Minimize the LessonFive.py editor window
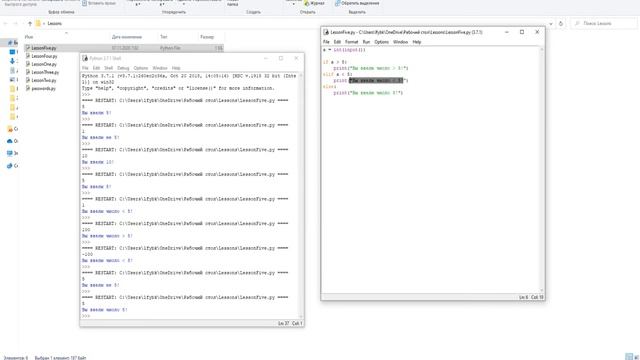 coord(507,32)
